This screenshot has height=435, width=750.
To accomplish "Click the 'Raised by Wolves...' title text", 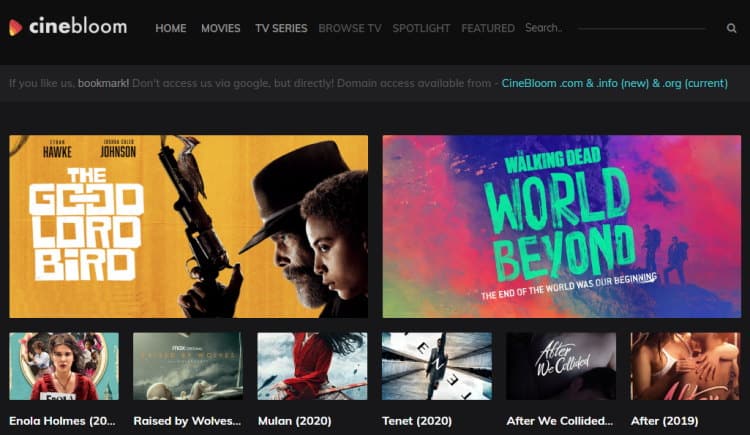I will (187, 421).
